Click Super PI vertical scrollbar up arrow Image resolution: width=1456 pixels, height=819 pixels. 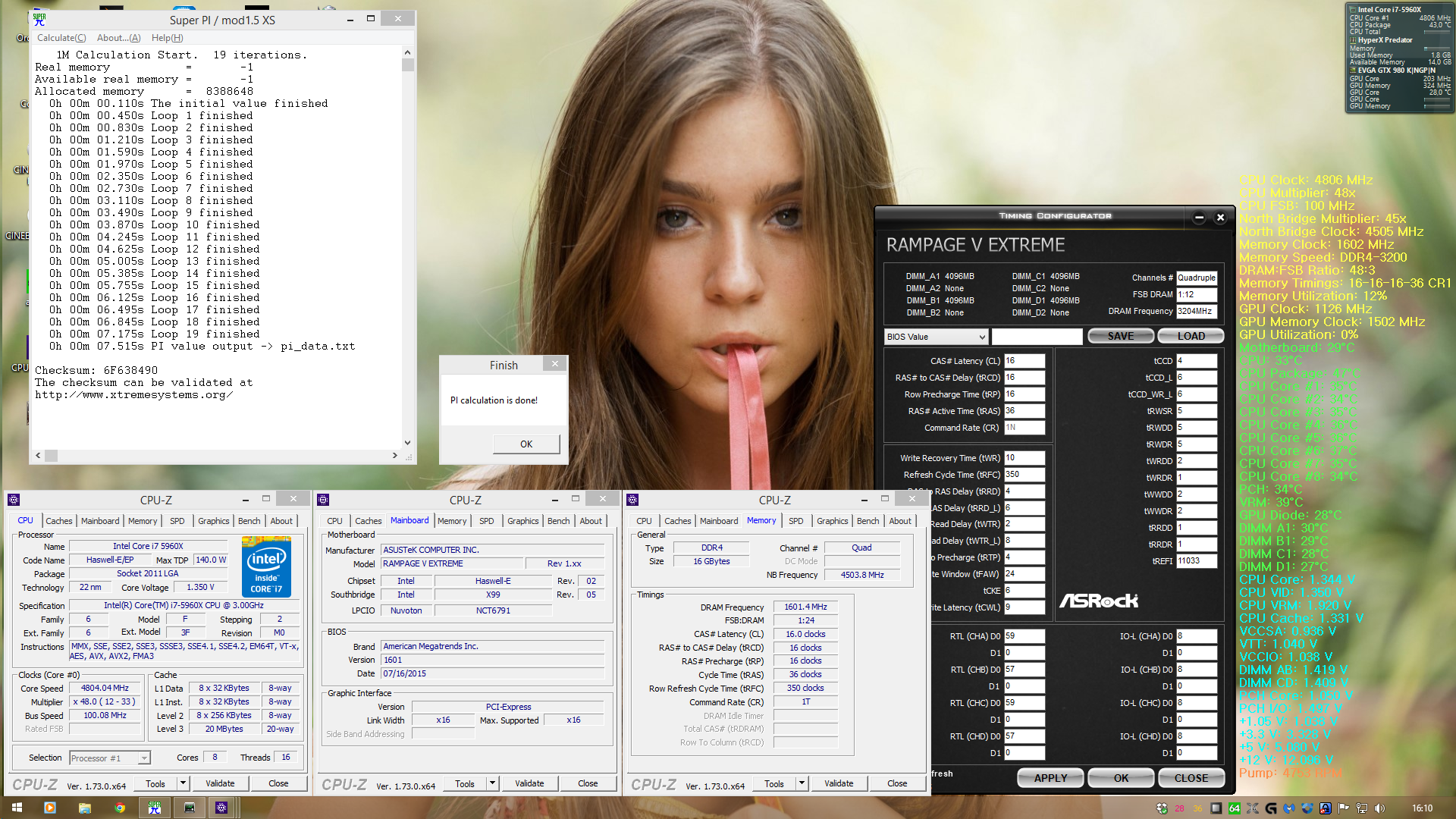(x=408, y=52)
